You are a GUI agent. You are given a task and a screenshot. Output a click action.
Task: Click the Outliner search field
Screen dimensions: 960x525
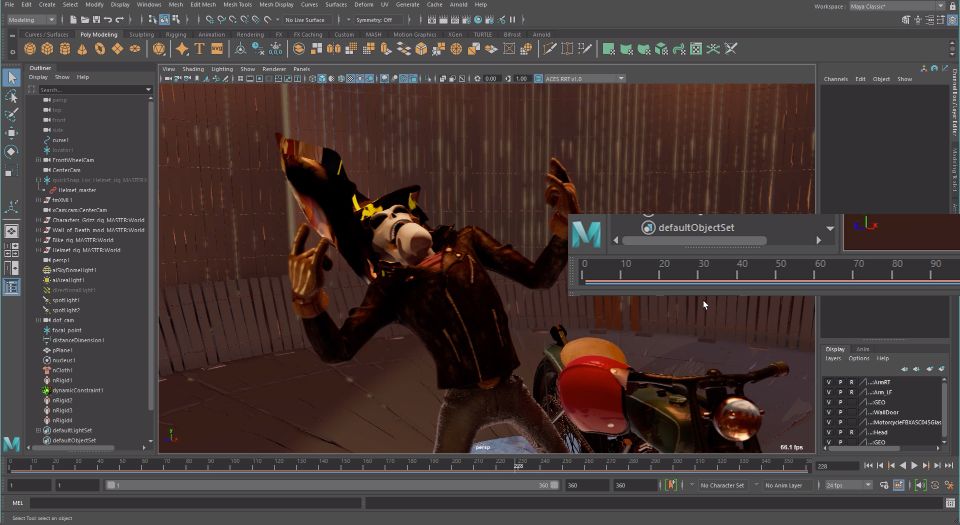pyautogui.click(x=90, y=89)
